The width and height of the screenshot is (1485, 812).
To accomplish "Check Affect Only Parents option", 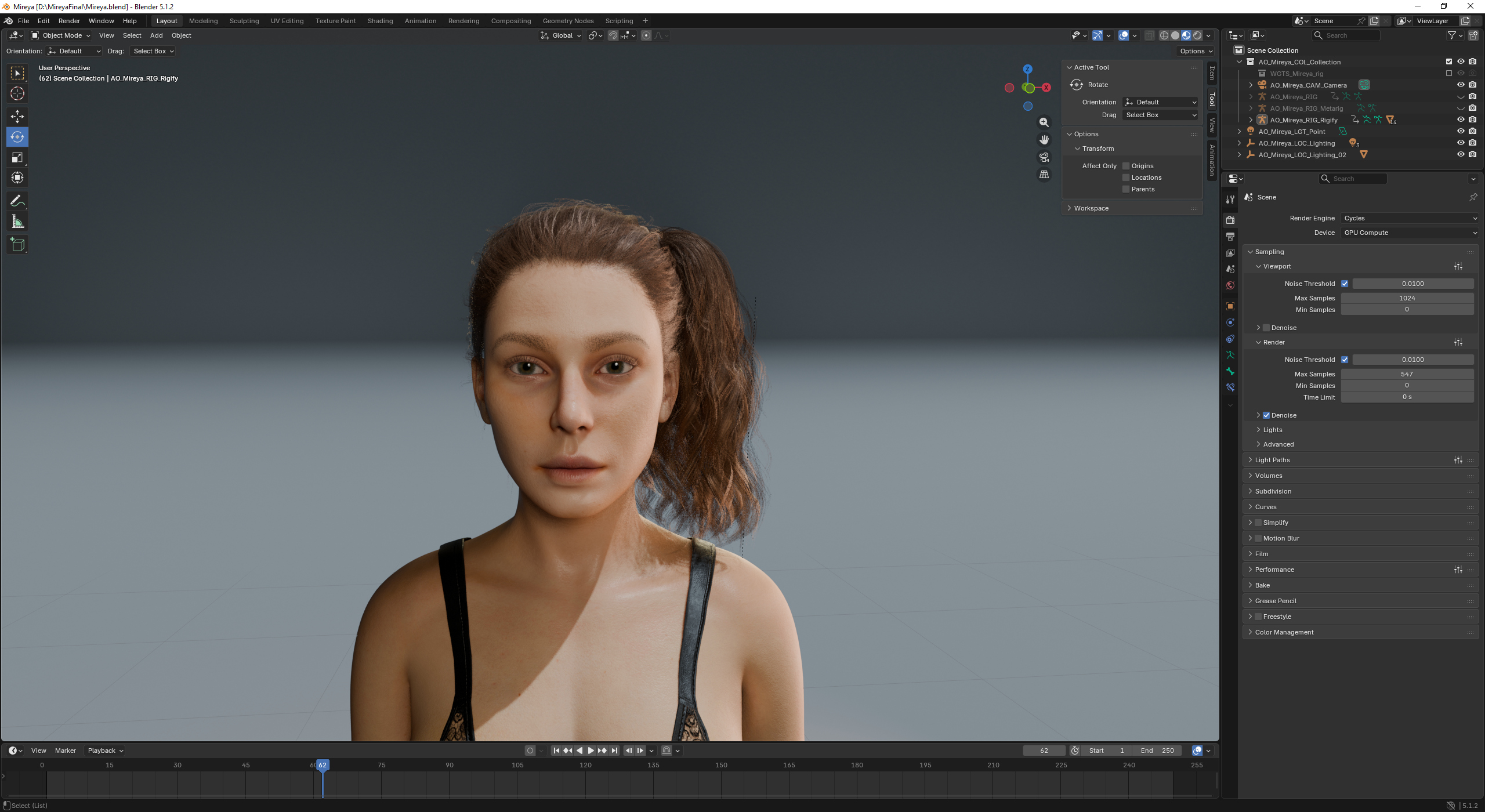I will [x=1126, y=189].
